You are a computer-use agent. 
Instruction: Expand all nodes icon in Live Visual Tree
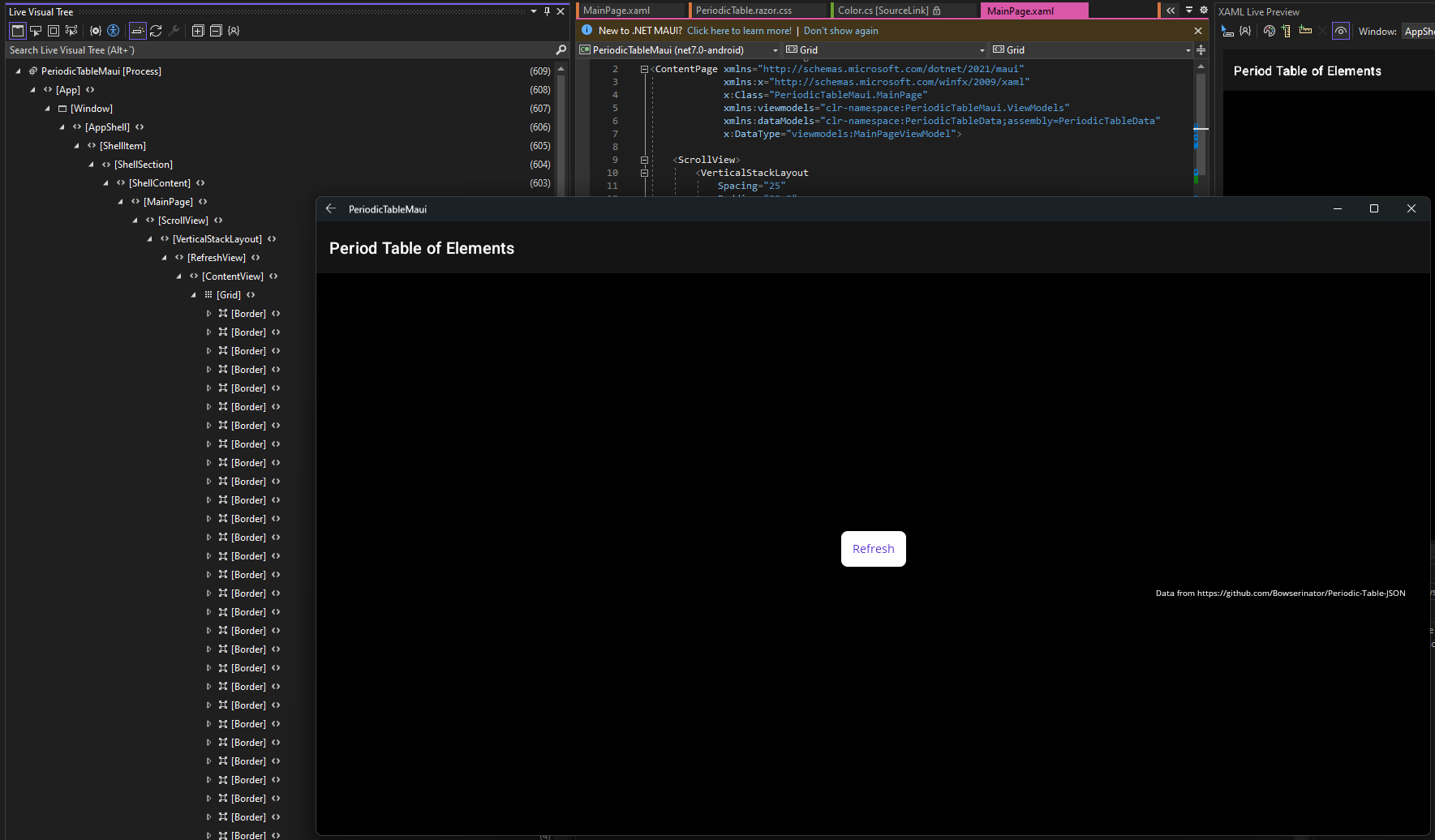point(197,30)
